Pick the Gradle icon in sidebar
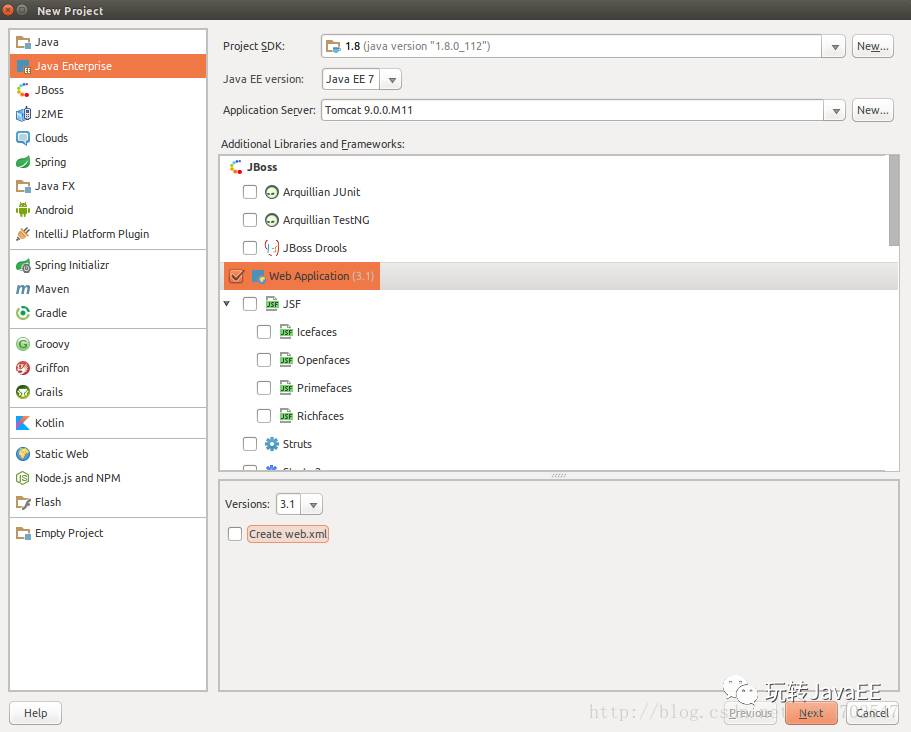Viewport: 911px width, 732px height. 23,313
